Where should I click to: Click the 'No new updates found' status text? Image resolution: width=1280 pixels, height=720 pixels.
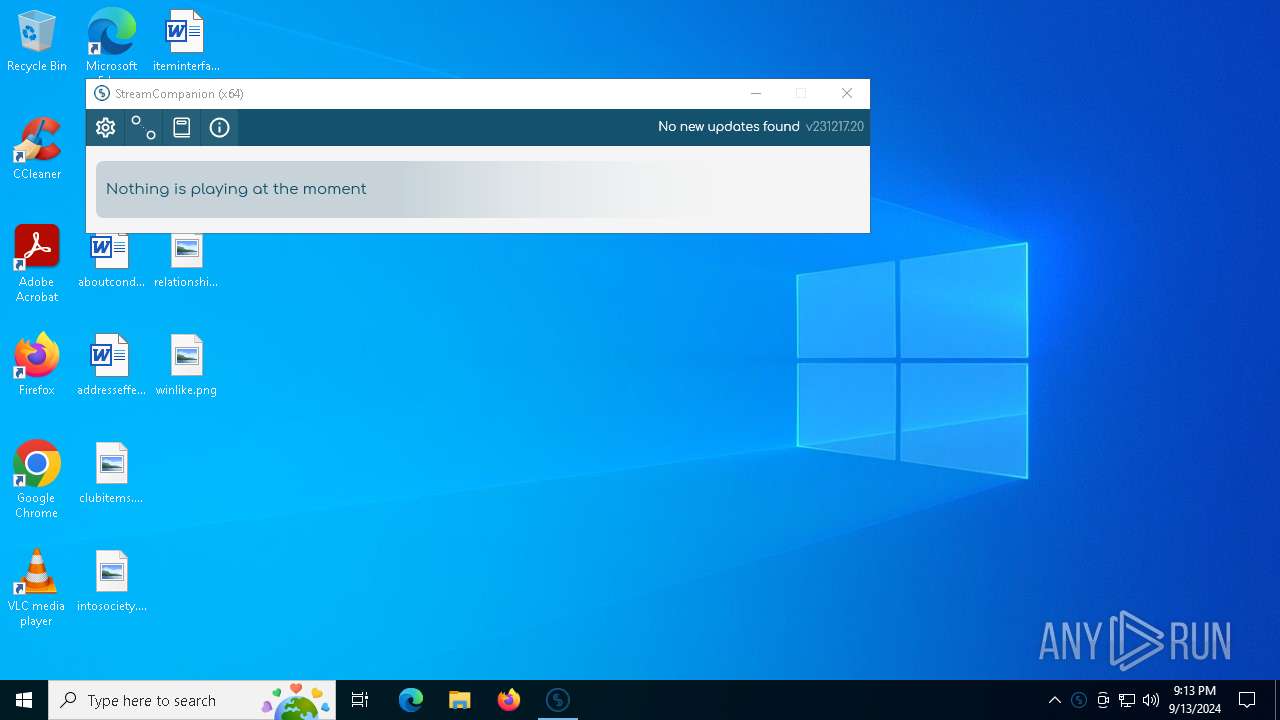pyautogui.click(x=729, y=126)
